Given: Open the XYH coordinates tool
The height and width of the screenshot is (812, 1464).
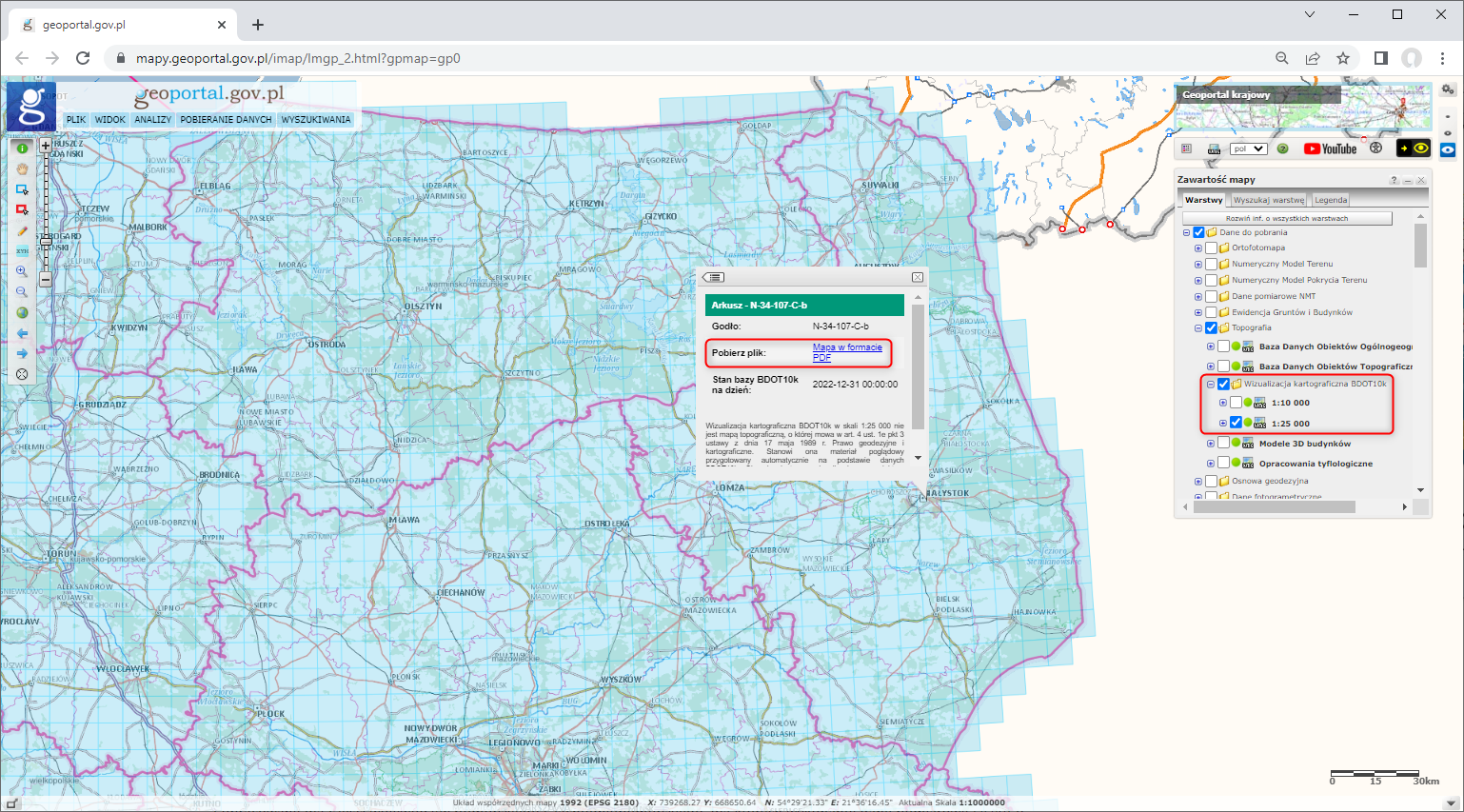Looking at the screenshot, I should (22, 251).
